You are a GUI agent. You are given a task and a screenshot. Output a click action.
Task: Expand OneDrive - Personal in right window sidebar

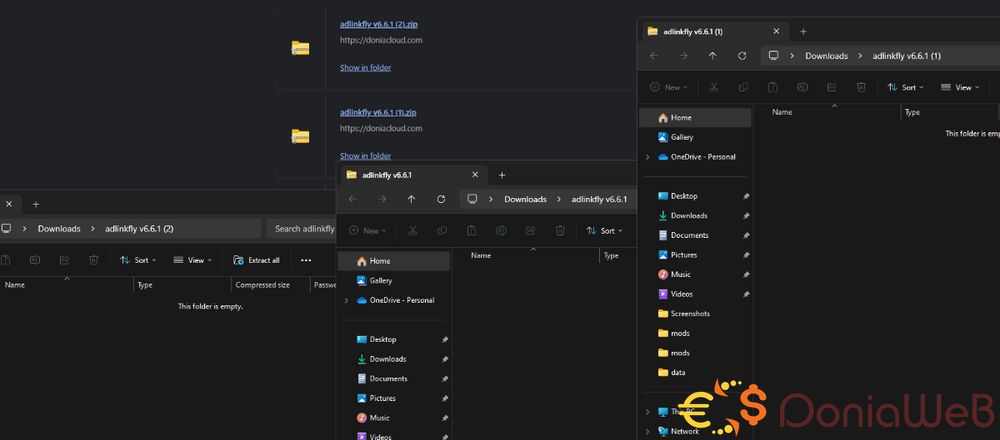tap(648, 157)
